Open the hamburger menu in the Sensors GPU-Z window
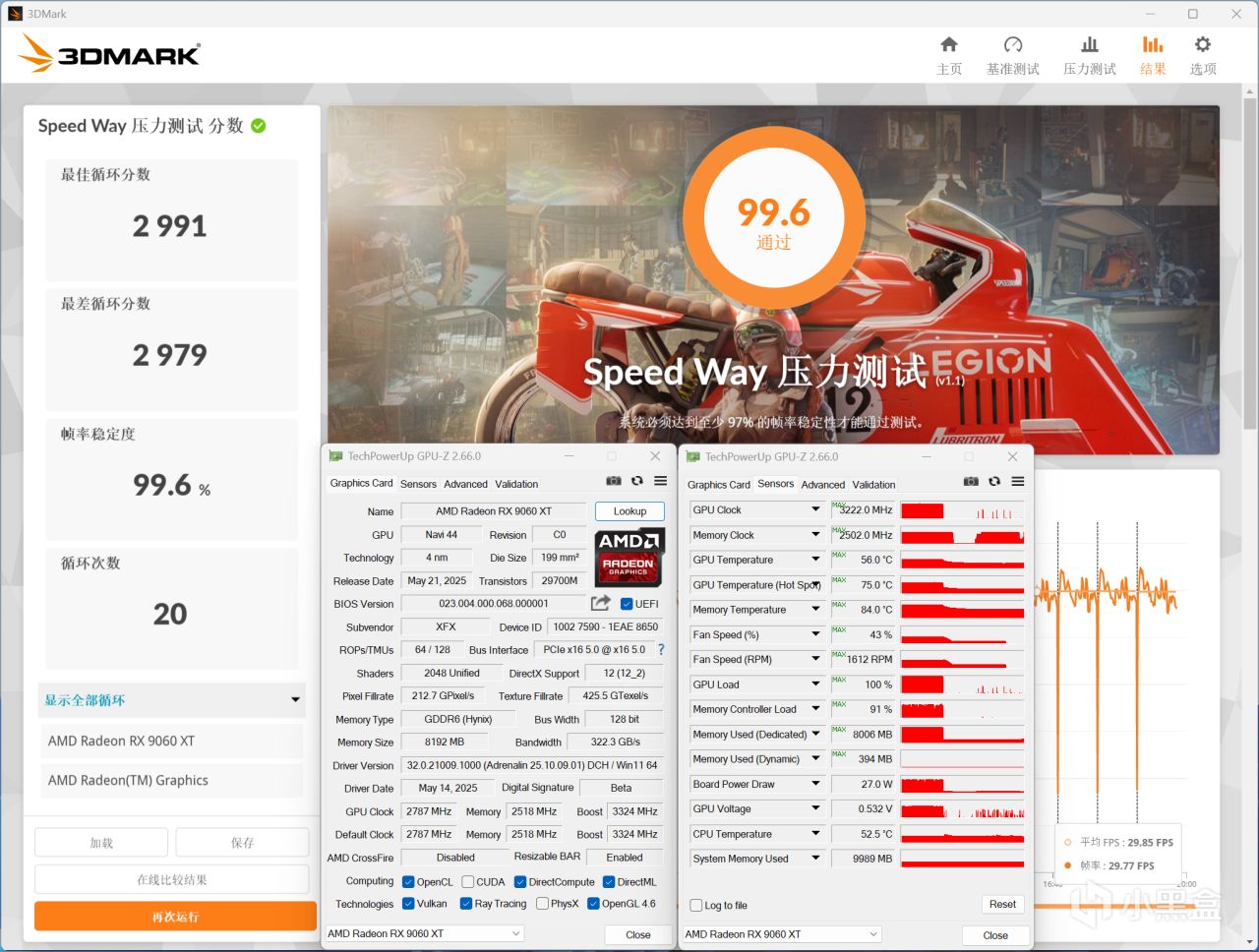The height and width of the screenshot is (952, 1259). 1018,481
